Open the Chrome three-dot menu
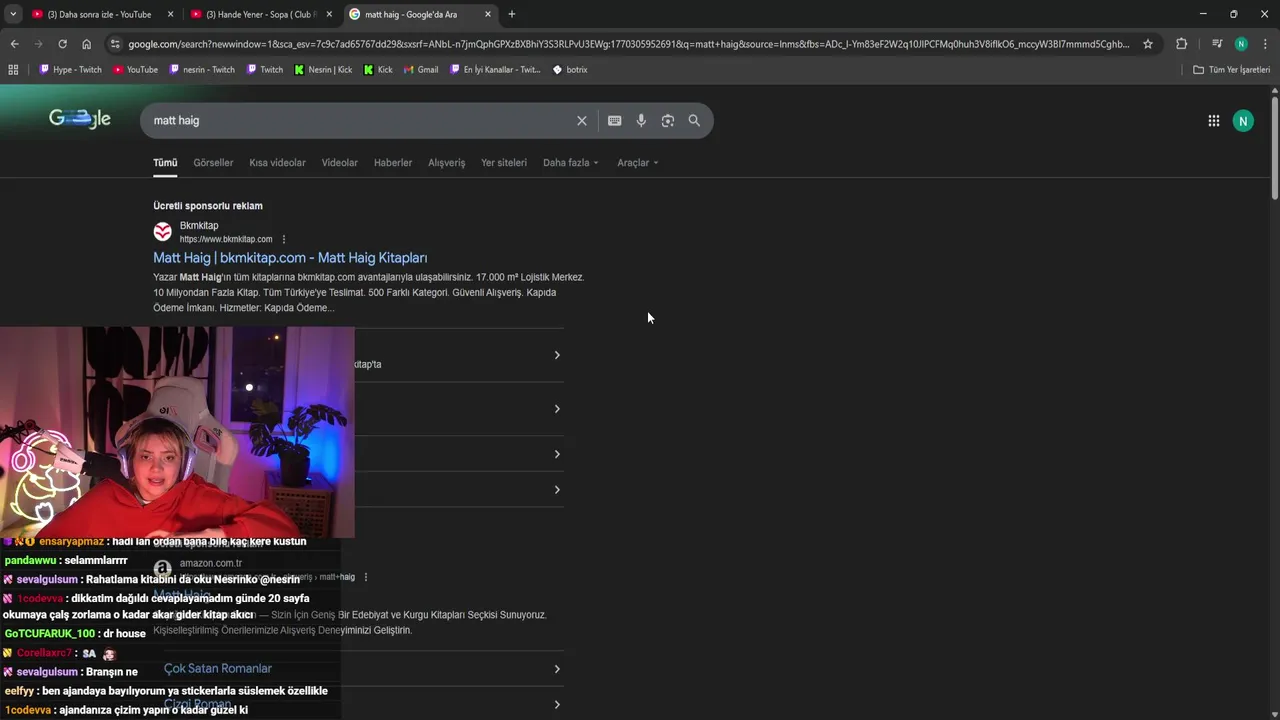 (1265, 44)
